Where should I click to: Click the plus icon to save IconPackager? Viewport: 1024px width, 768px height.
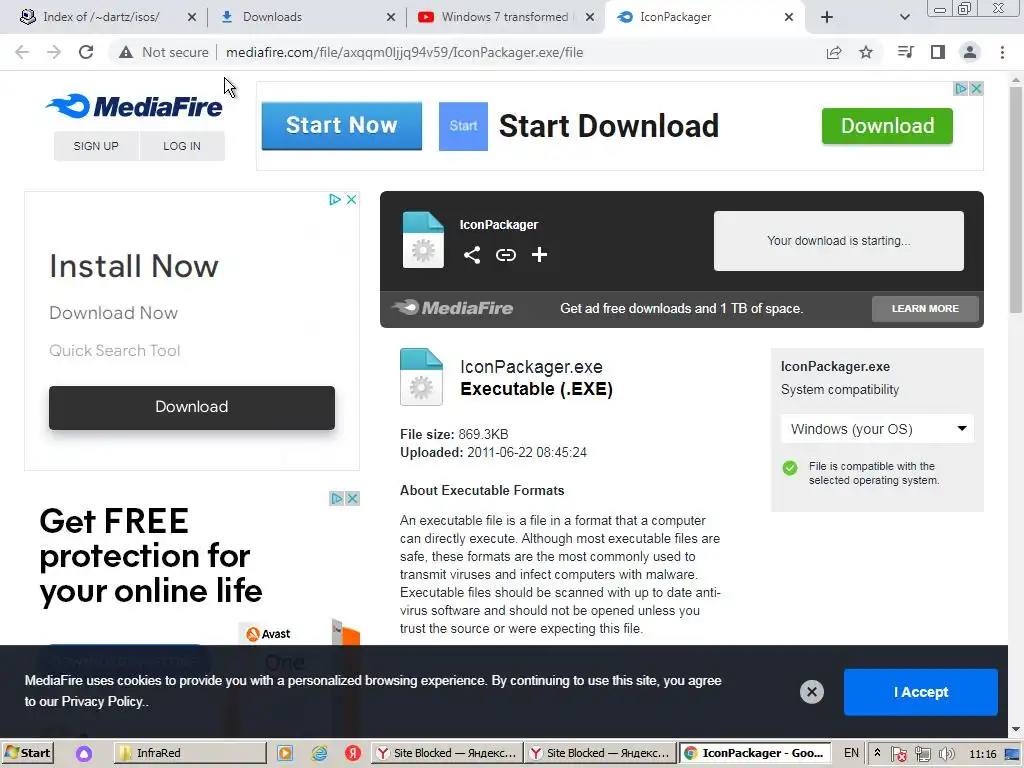(x=539, y=255)
